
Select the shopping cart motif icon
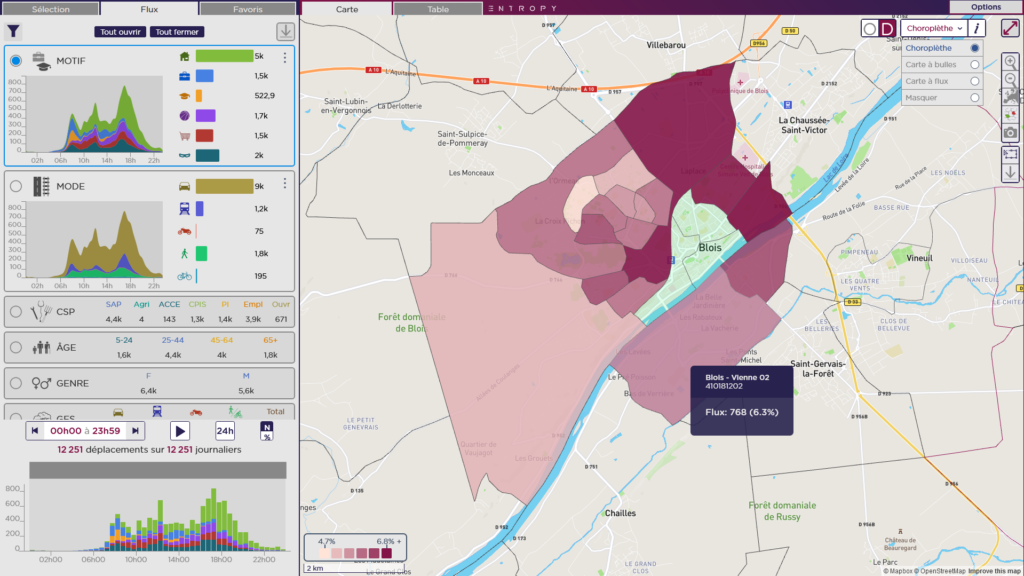[184, 136]
